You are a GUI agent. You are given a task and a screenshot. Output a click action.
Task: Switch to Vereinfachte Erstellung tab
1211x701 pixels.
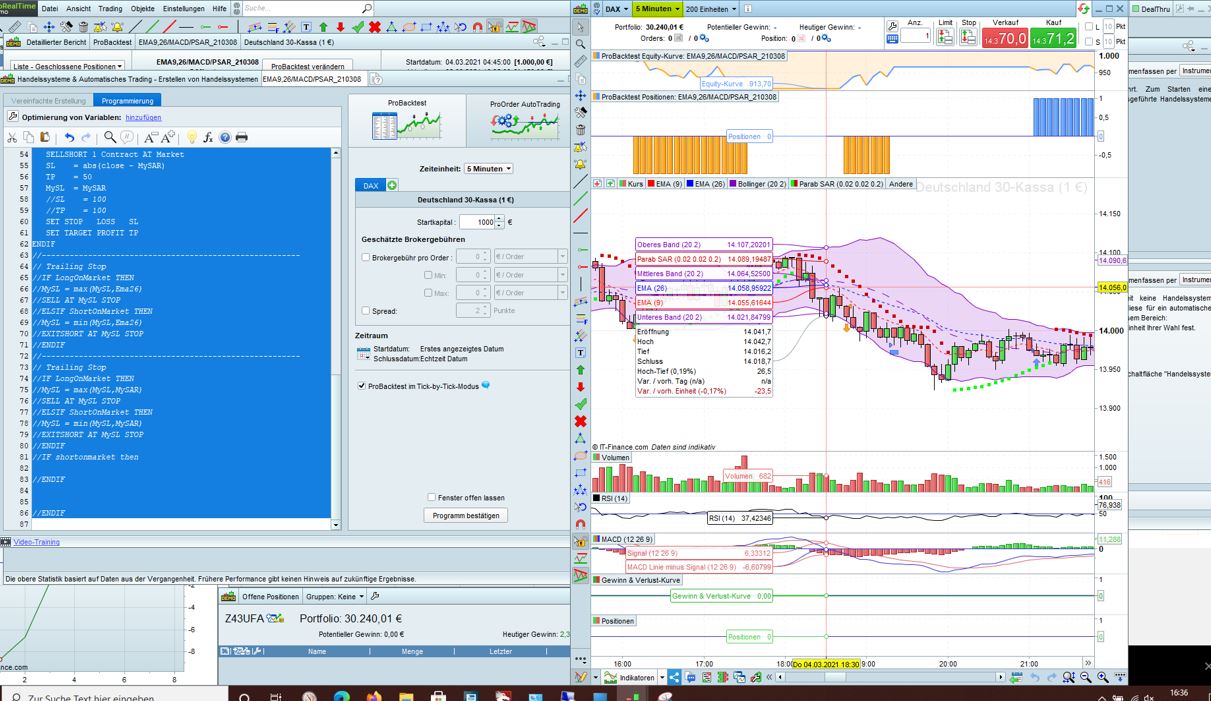[48, 101]
